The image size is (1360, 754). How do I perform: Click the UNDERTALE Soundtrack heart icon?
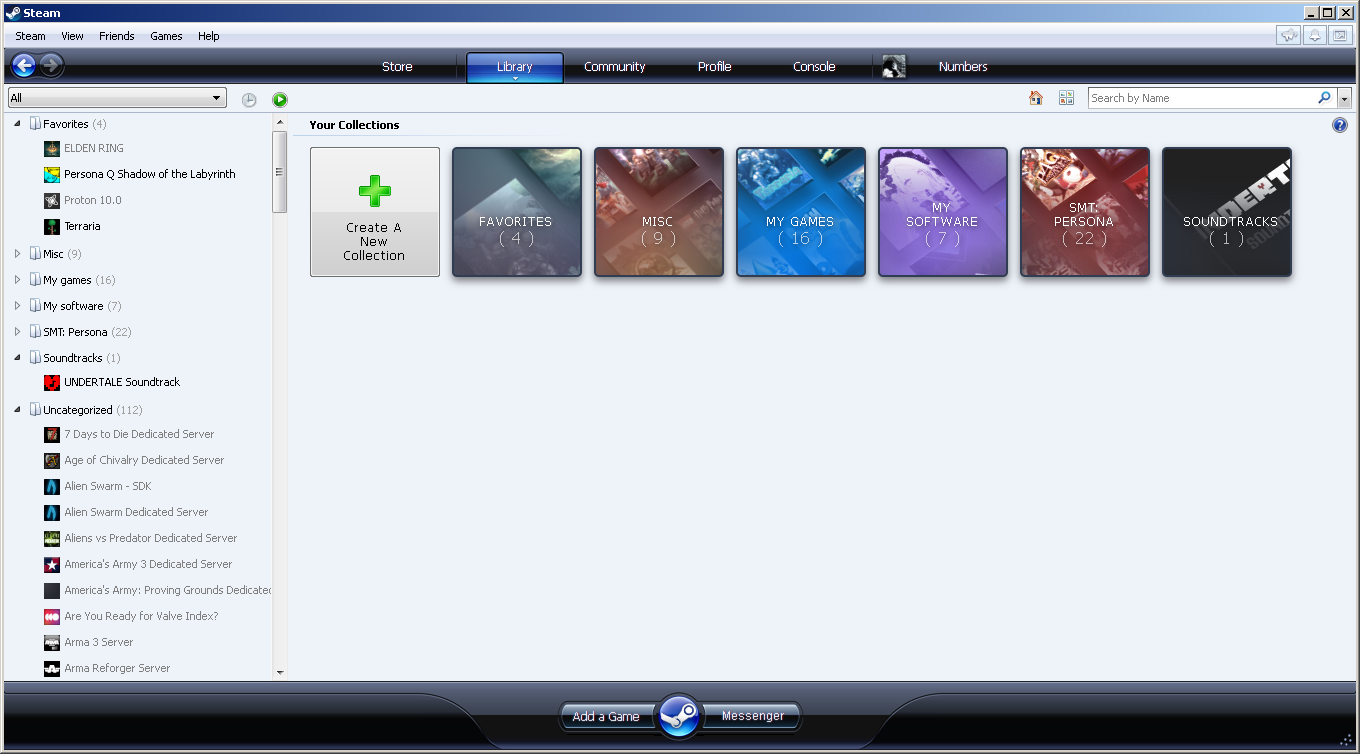coord(52,382)
